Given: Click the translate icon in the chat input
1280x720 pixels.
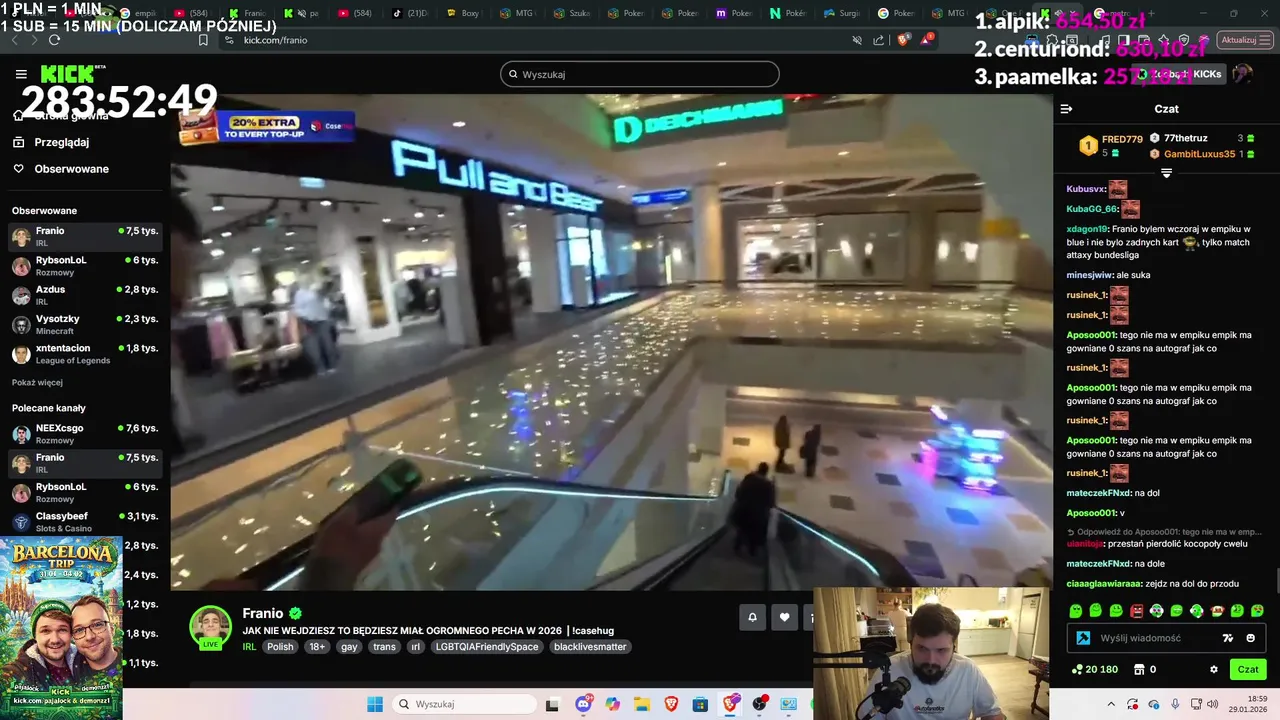Looking at the screenshot, I should (1228, 638).
